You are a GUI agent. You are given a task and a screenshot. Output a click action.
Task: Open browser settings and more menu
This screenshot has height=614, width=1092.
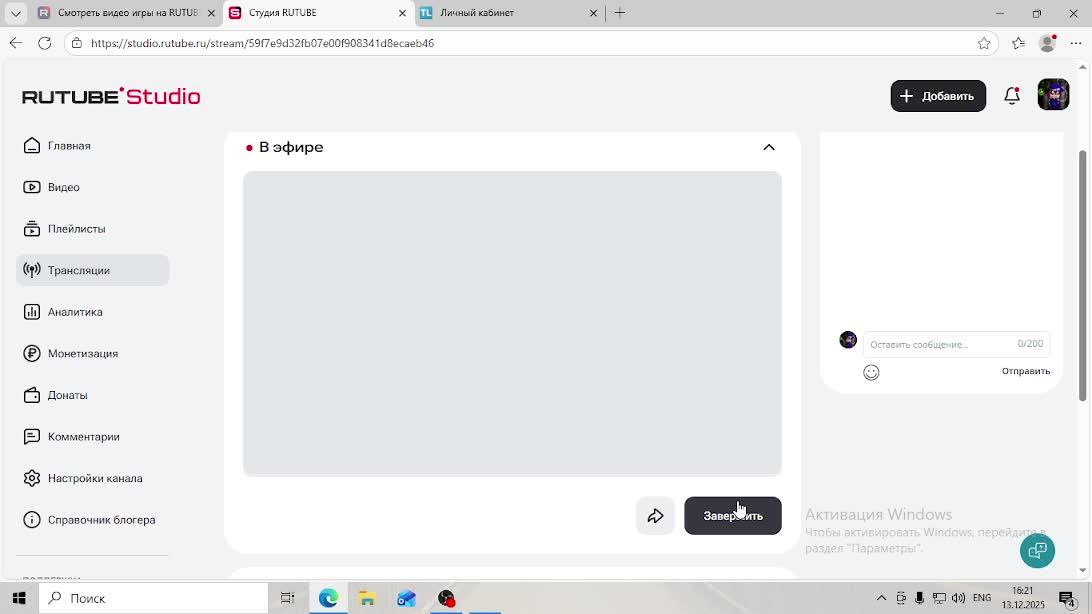pos(1075,43)
